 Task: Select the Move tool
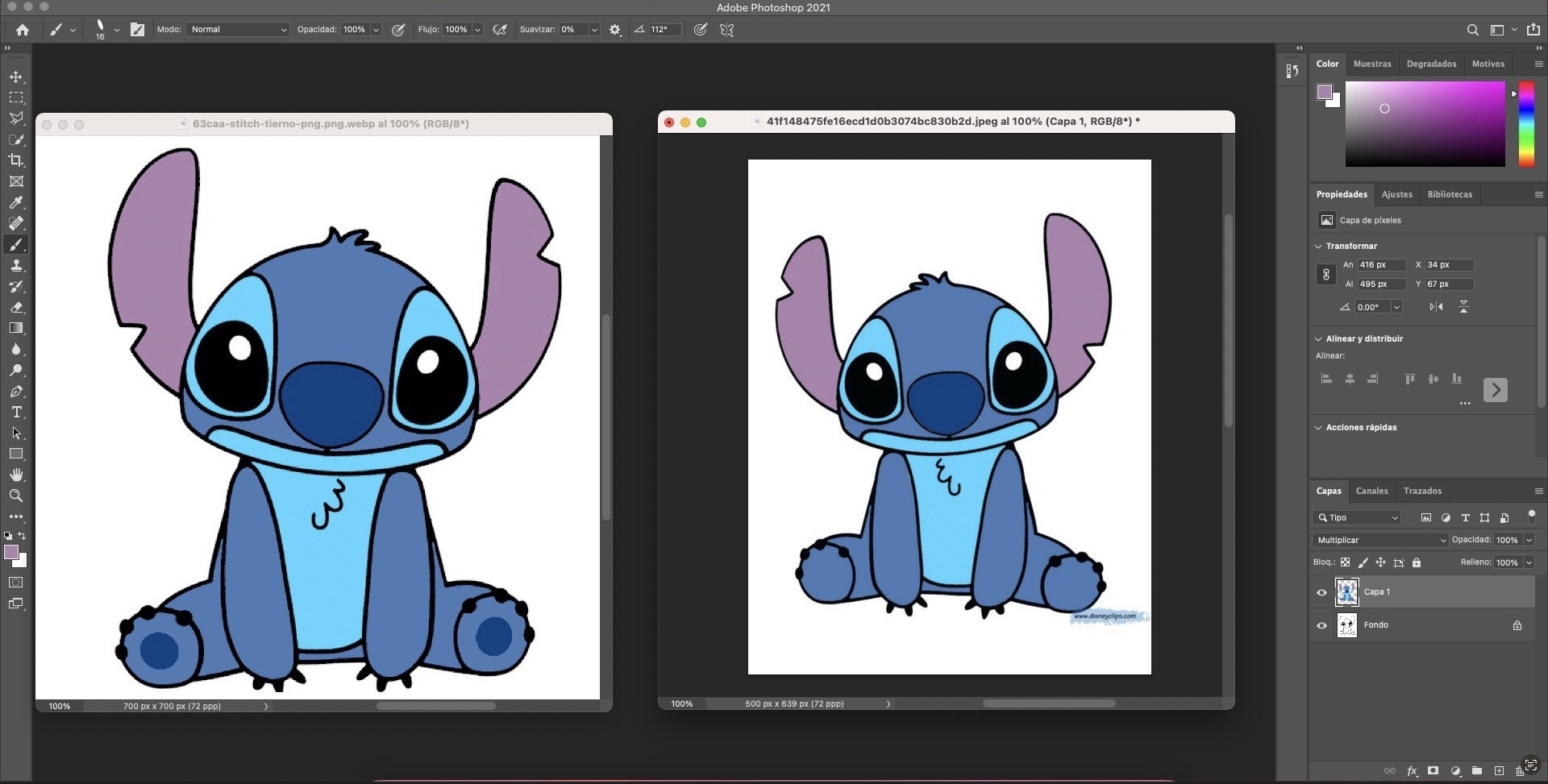(x=16, y=77)
